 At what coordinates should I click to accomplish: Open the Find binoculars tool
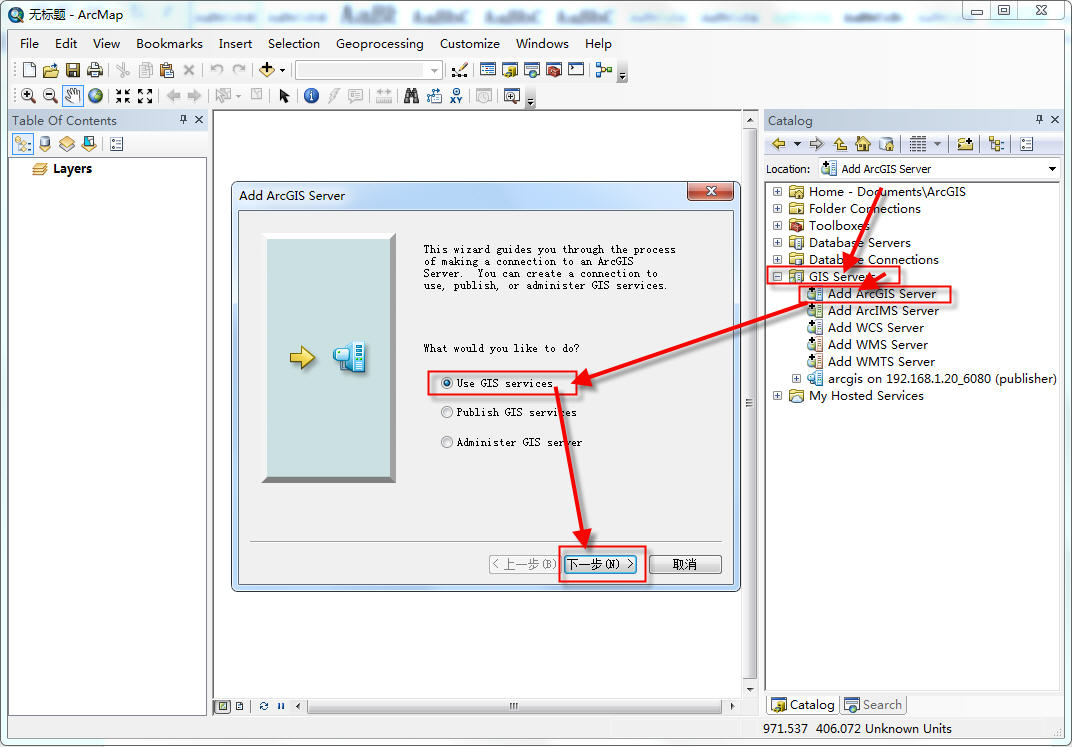pos(411,96)
